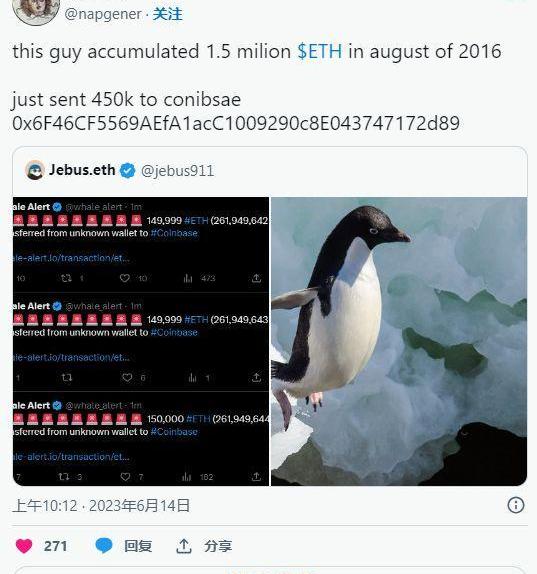Click heart icon in second Whale Alert tweet
The image size is (537, 574).
(x=127, y=377)
